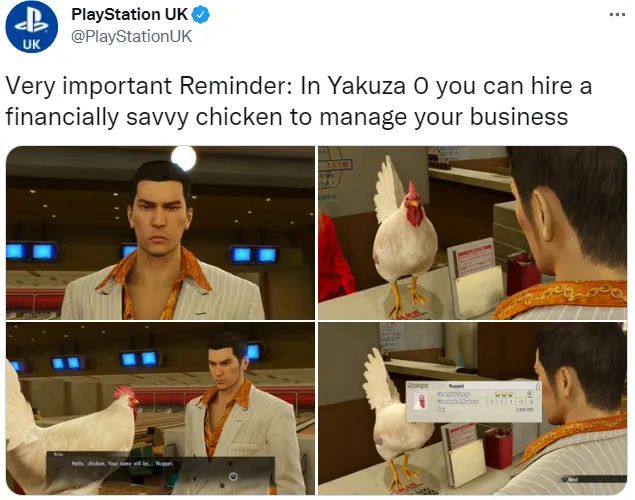The image size is (635, 500).
Task: Open the chicken on reception desk image
Action: [472, 233]
